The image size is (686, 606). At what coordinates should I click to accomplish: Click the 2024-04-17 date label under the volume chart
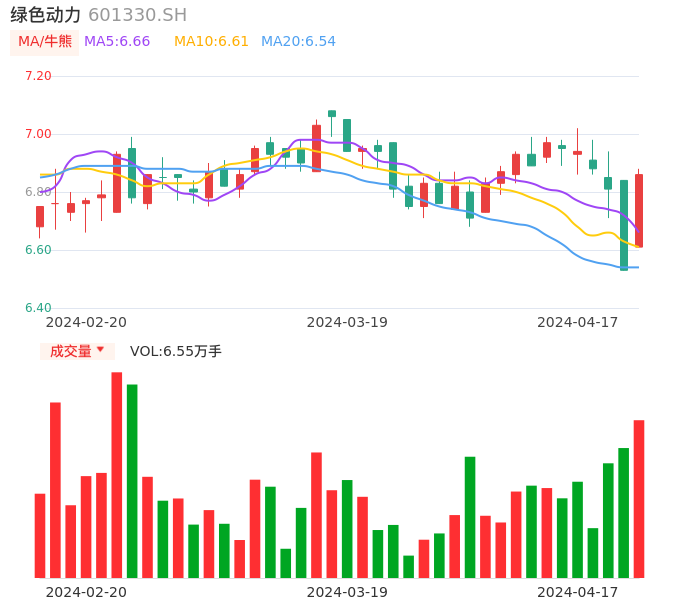pos(577,592)
